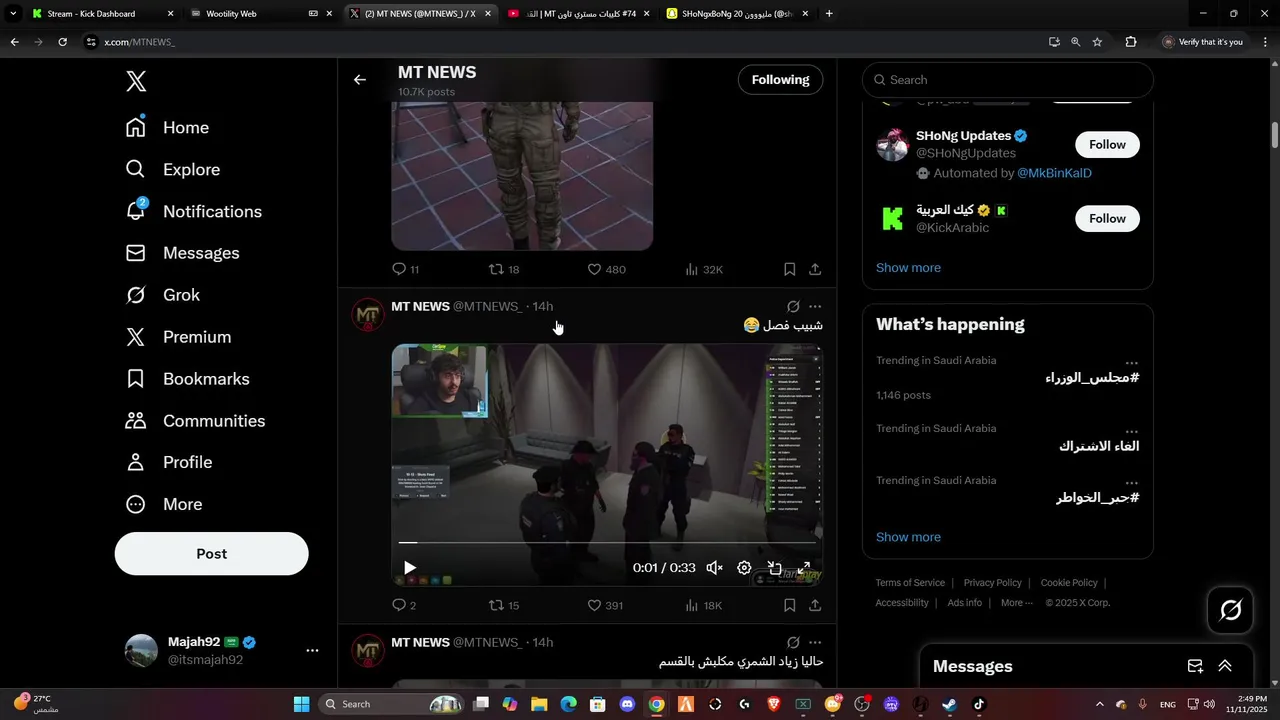Open options for الغاء الاشتراك trend
The height and width of the screenshot is (720, 1280).
pyautogui.click(x=1131, y=430)
